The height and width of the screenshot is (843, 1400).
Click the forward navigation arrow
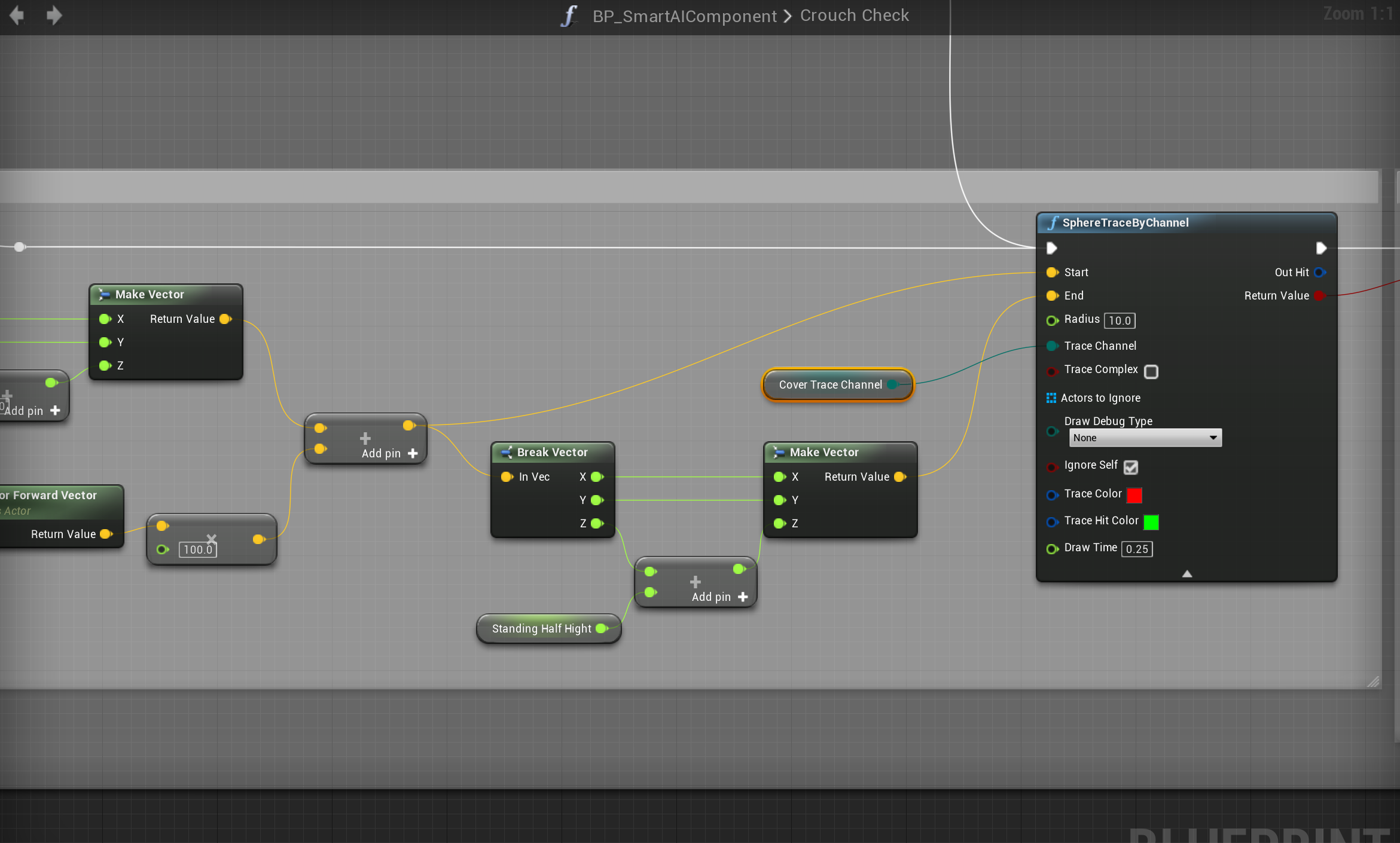54,15
